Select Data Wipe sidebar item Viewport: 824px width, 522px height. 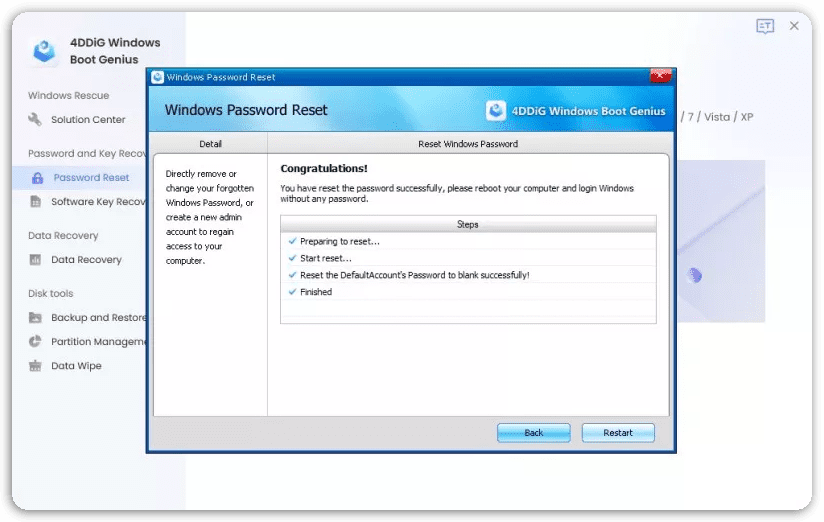[x=76, y=365]
